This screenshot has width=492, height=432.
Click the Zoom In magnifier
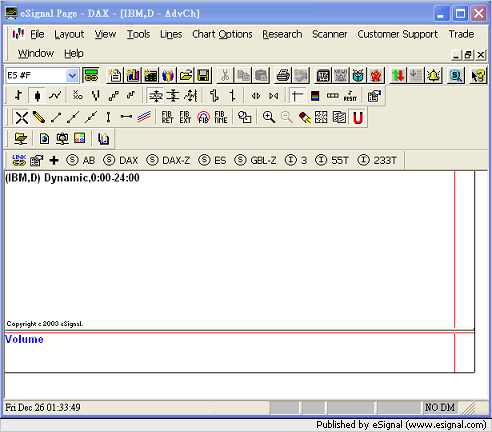point(269,117)
